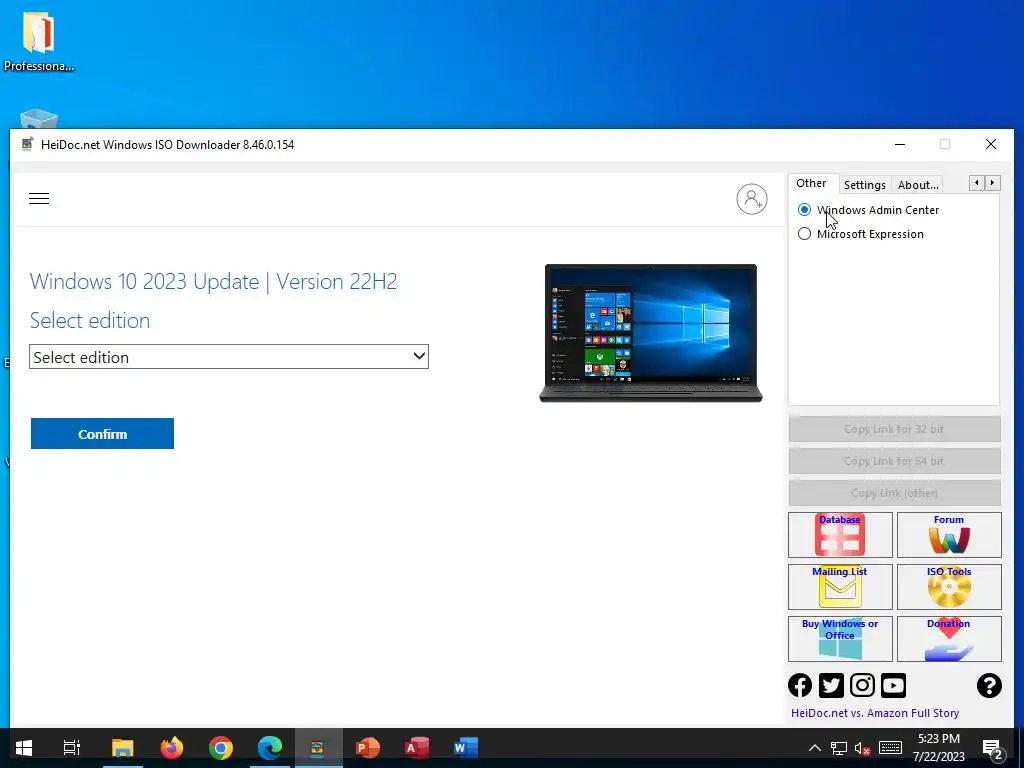This screenshot has height=768, width=1024.
Task: Visit the Twitter page icon
Action: 831,685
